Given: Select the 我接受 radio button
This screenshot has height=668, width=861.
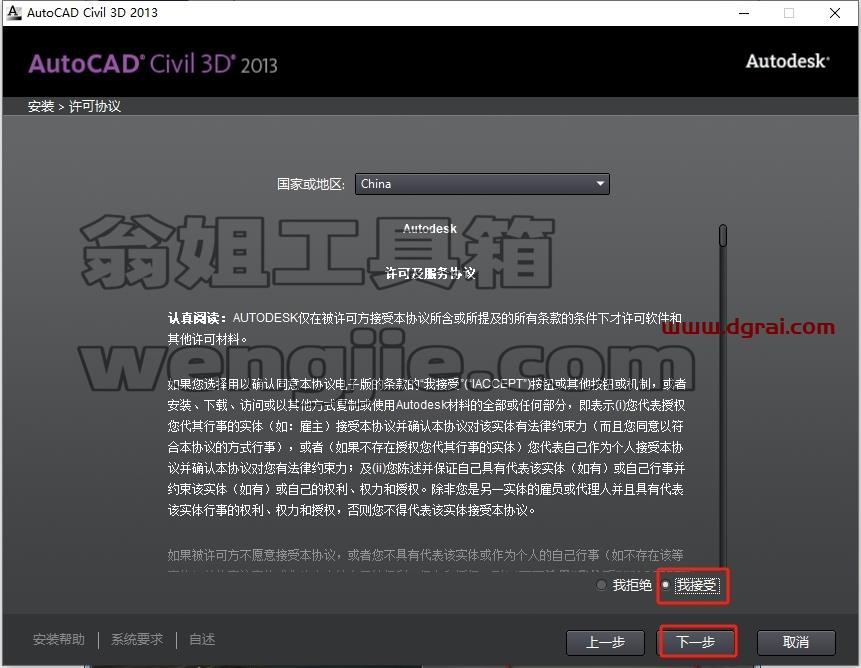Looking at the screenshot, I should (x=666, y=585).
